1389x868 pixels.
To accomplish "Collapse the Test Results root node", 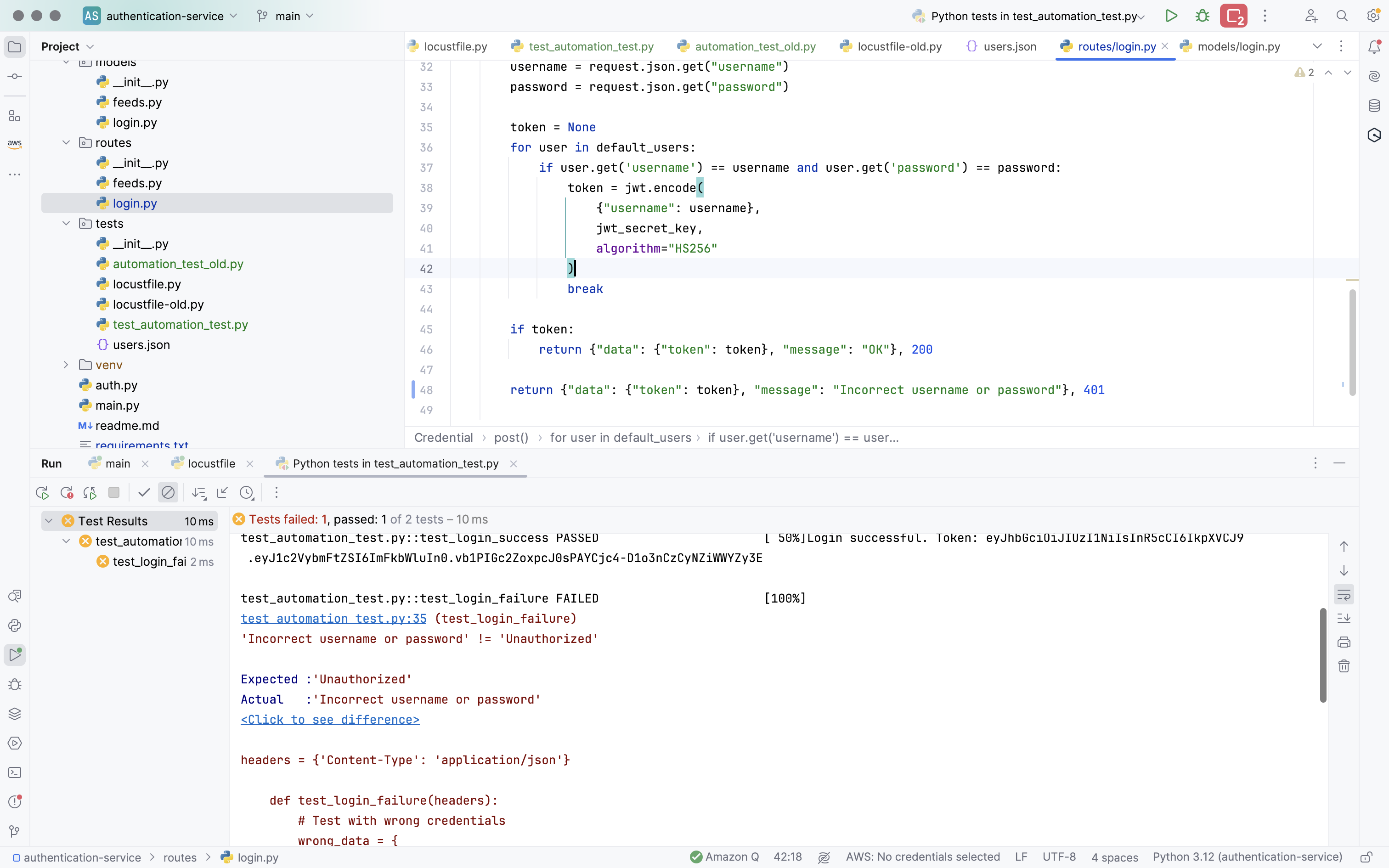I will pos(49,521).
